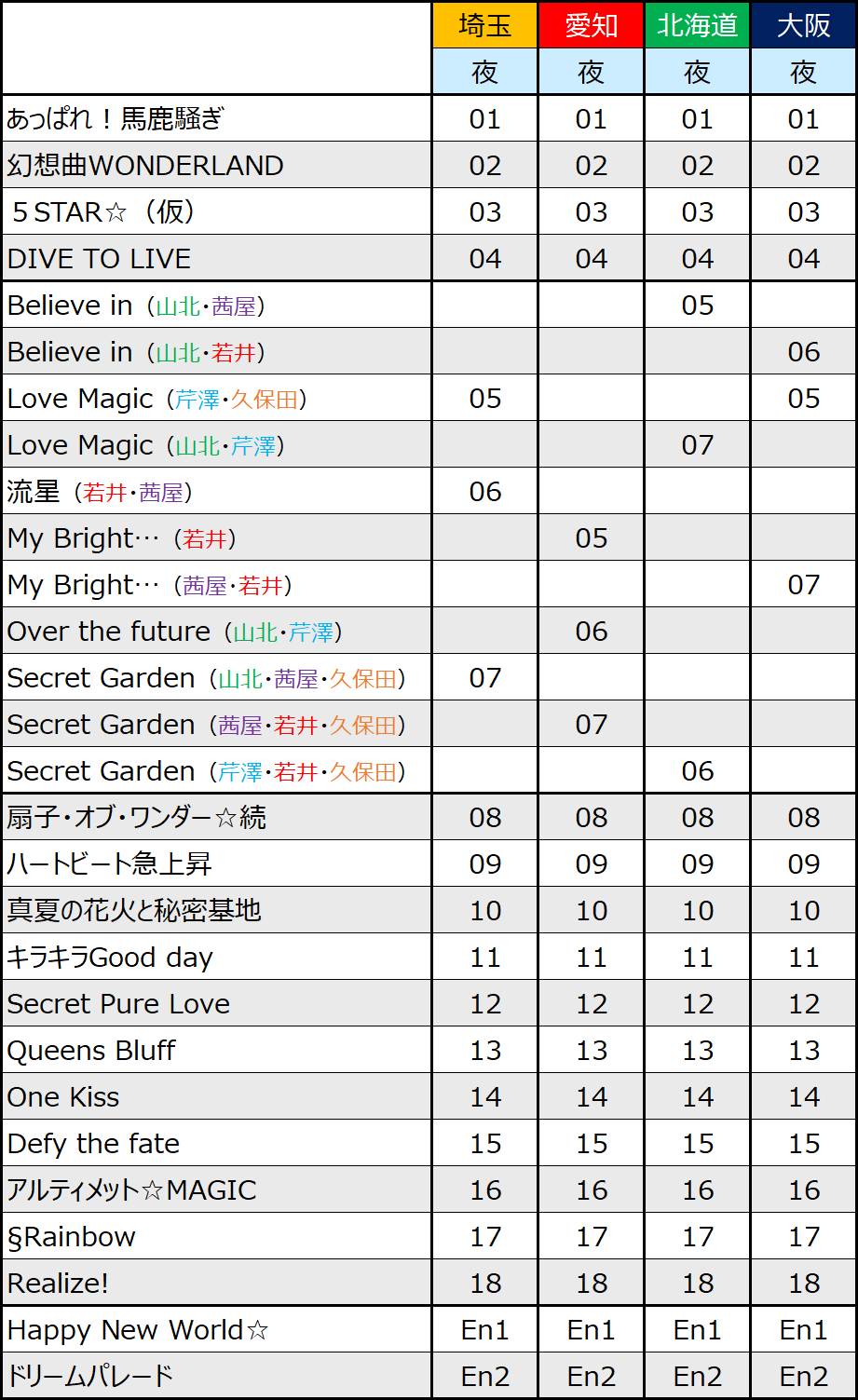Select the 流星 (若井・茜屋) row label
The image size is (858, 1400).
coord(100,492)
